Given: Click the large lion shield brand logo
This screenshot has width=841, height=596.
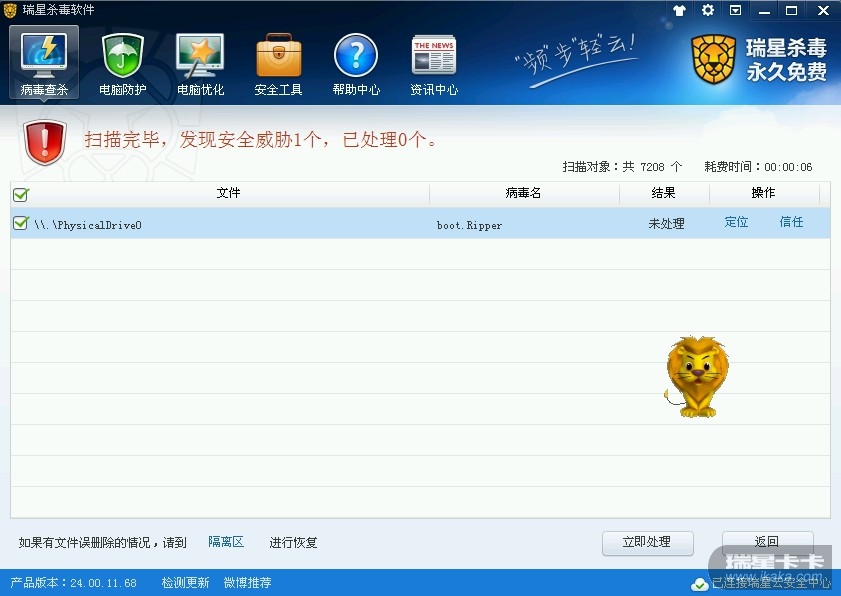Looking at the screenshot, I should click(713, 59).
